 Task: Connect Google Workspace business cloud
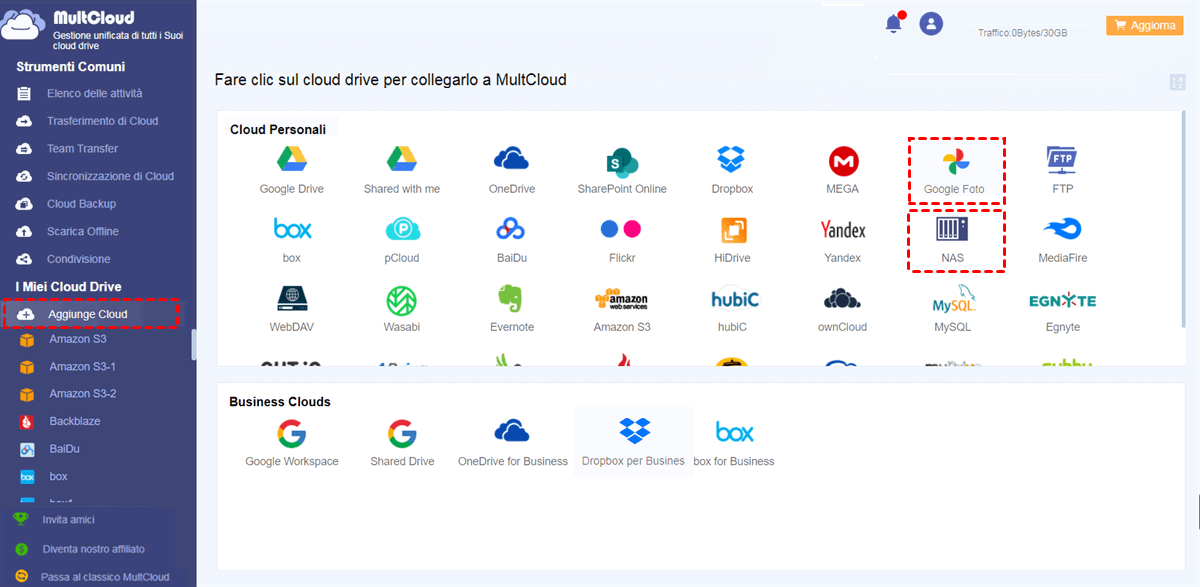coord(292,433)
